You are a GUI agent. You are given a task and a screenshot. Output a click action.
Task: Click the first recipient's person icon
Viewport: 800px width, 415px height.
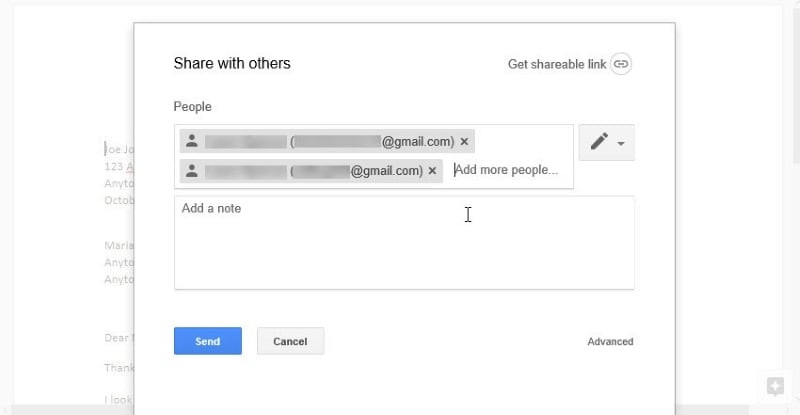coord(192,141)
